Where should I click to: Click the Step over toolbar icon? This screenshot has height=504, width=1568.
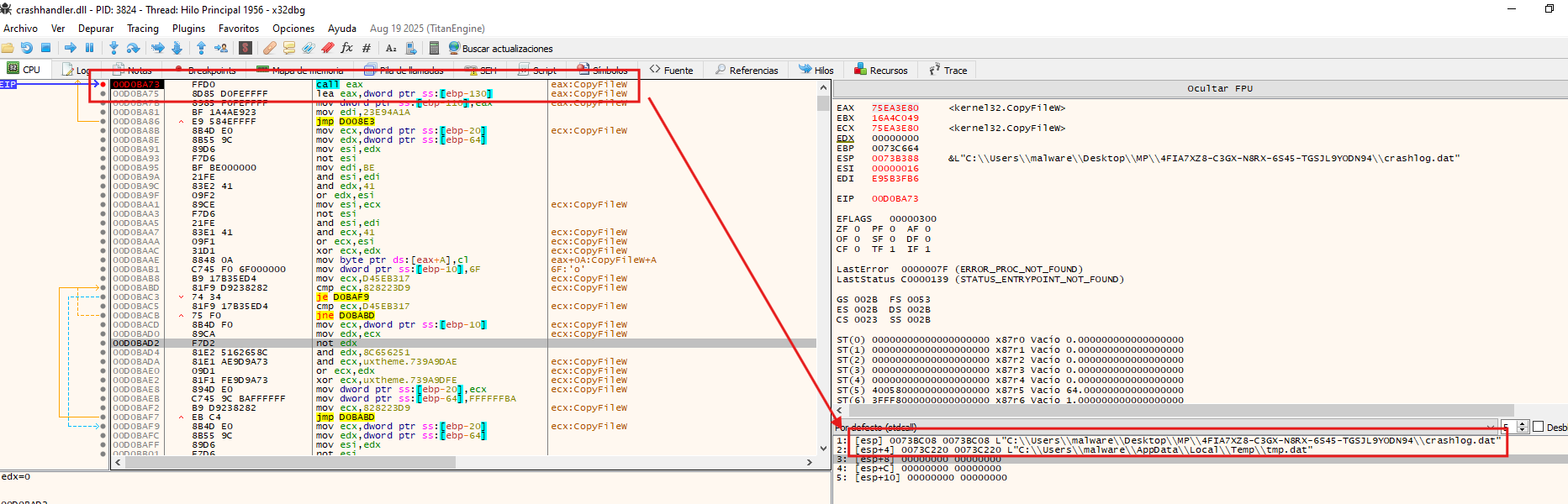133,48
